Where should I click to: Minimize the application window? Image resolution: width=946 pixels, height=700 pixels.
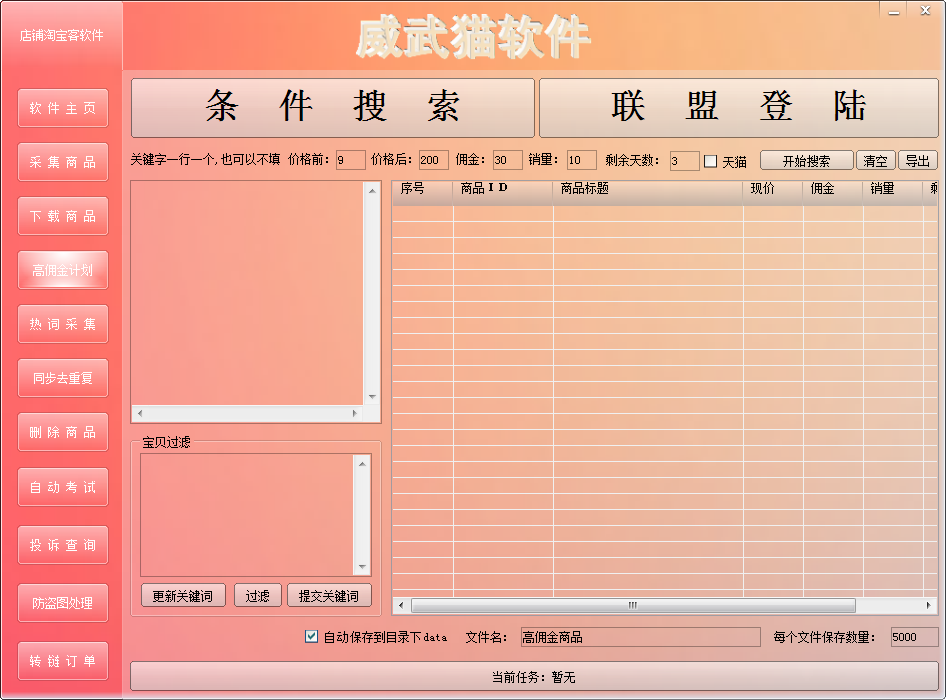[894, 11]
